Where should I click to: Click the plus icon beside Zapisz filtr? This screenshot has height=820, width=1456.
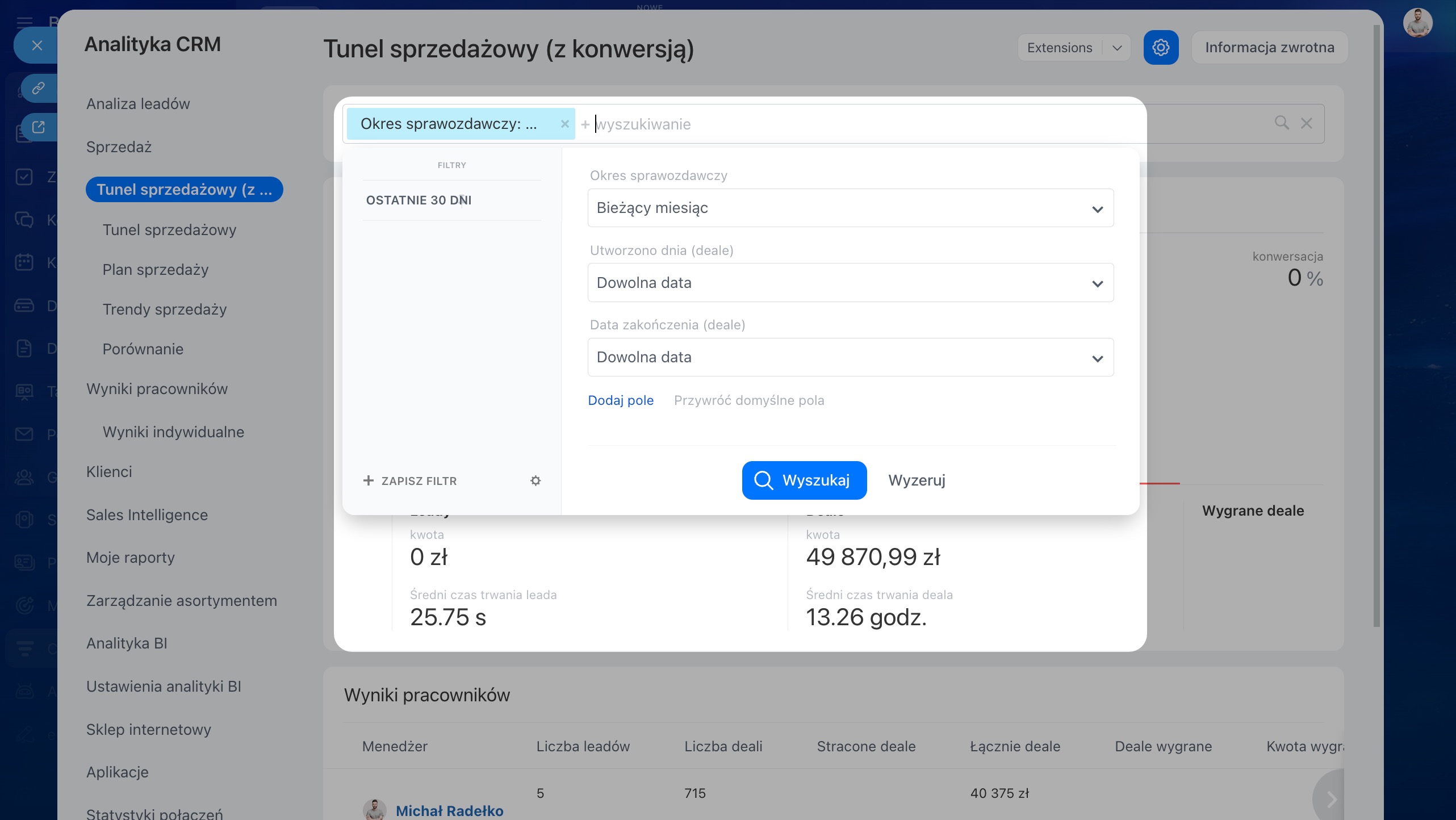[369, 481]
